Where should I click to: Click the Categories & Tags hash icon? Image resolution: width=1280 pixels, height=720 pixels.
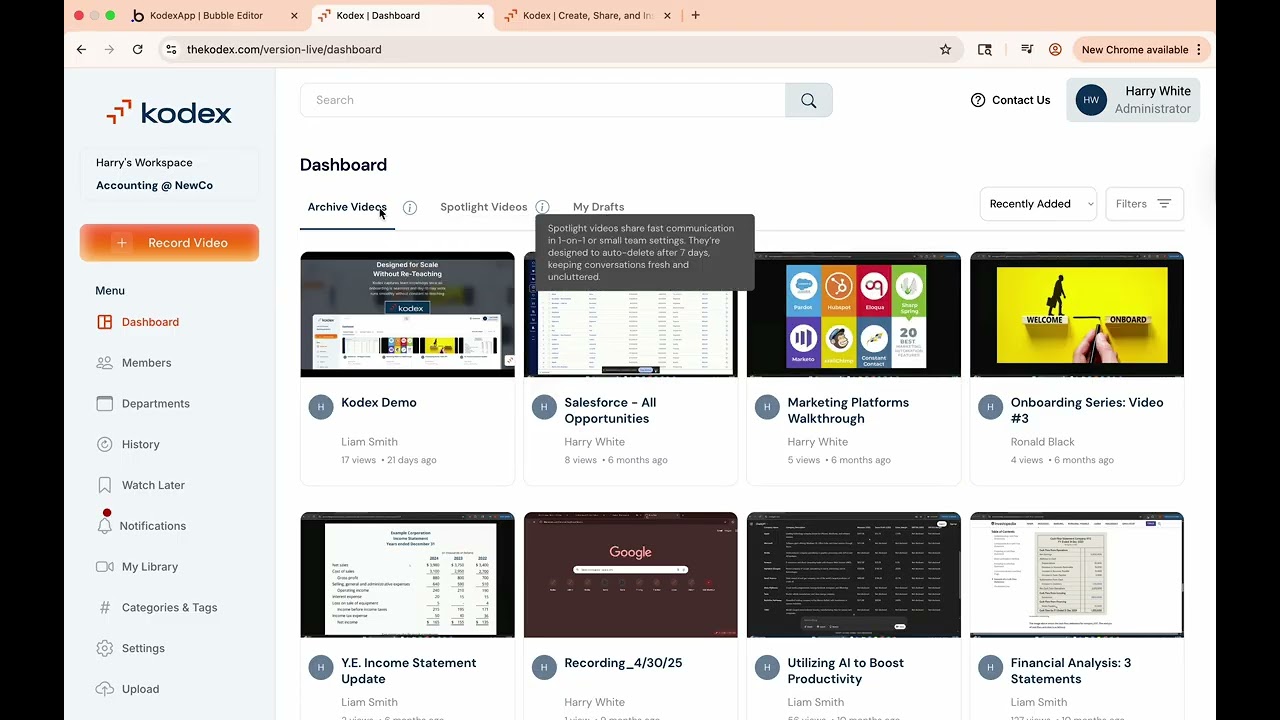pyautogui.click(x=105, y=607)
